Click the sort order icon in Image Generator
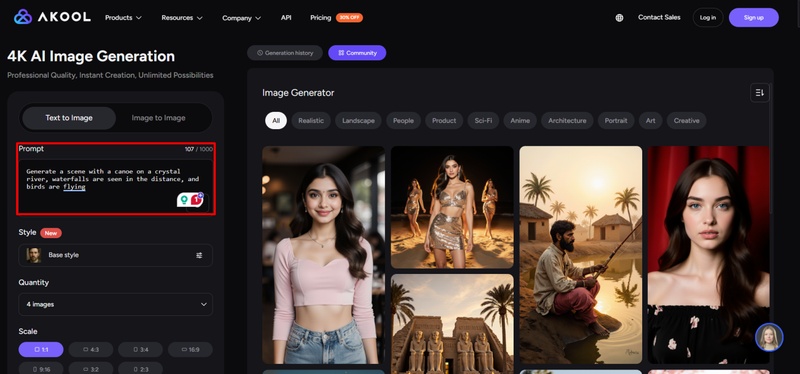 (760, 93)
